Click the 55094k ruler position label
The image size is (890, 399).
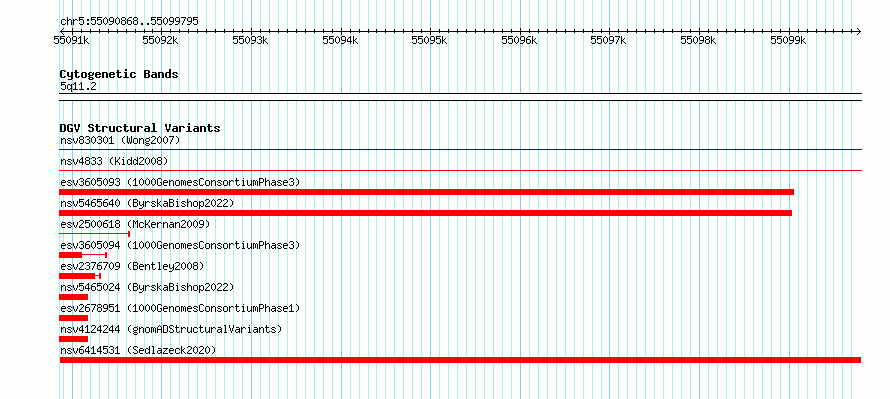pos(340,40)
